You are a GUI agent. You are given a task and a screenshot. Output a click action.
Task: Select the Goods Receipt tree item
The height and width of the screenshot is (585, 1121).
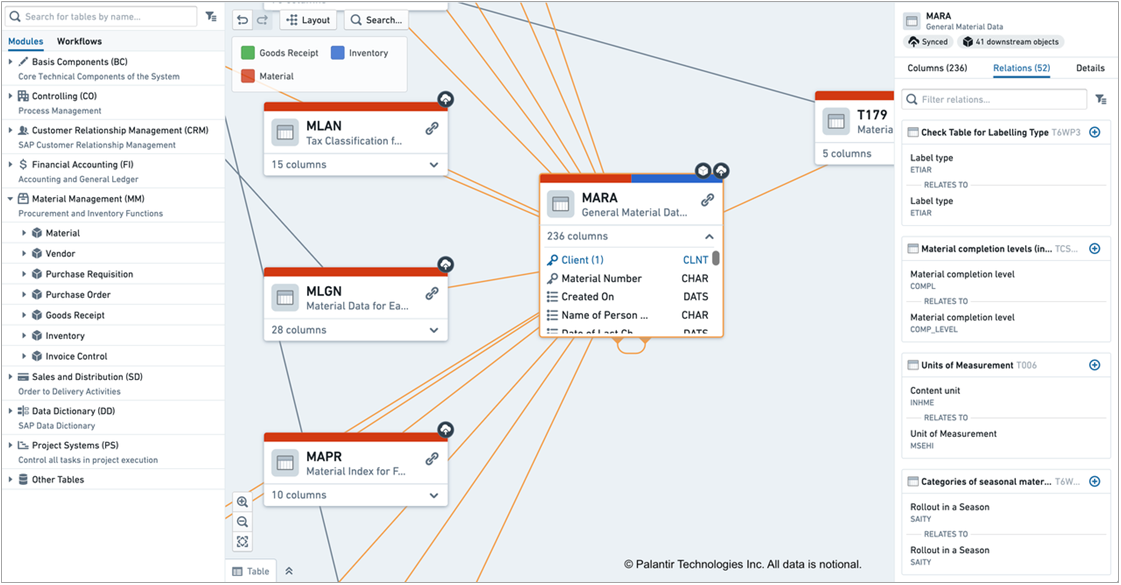75,315
